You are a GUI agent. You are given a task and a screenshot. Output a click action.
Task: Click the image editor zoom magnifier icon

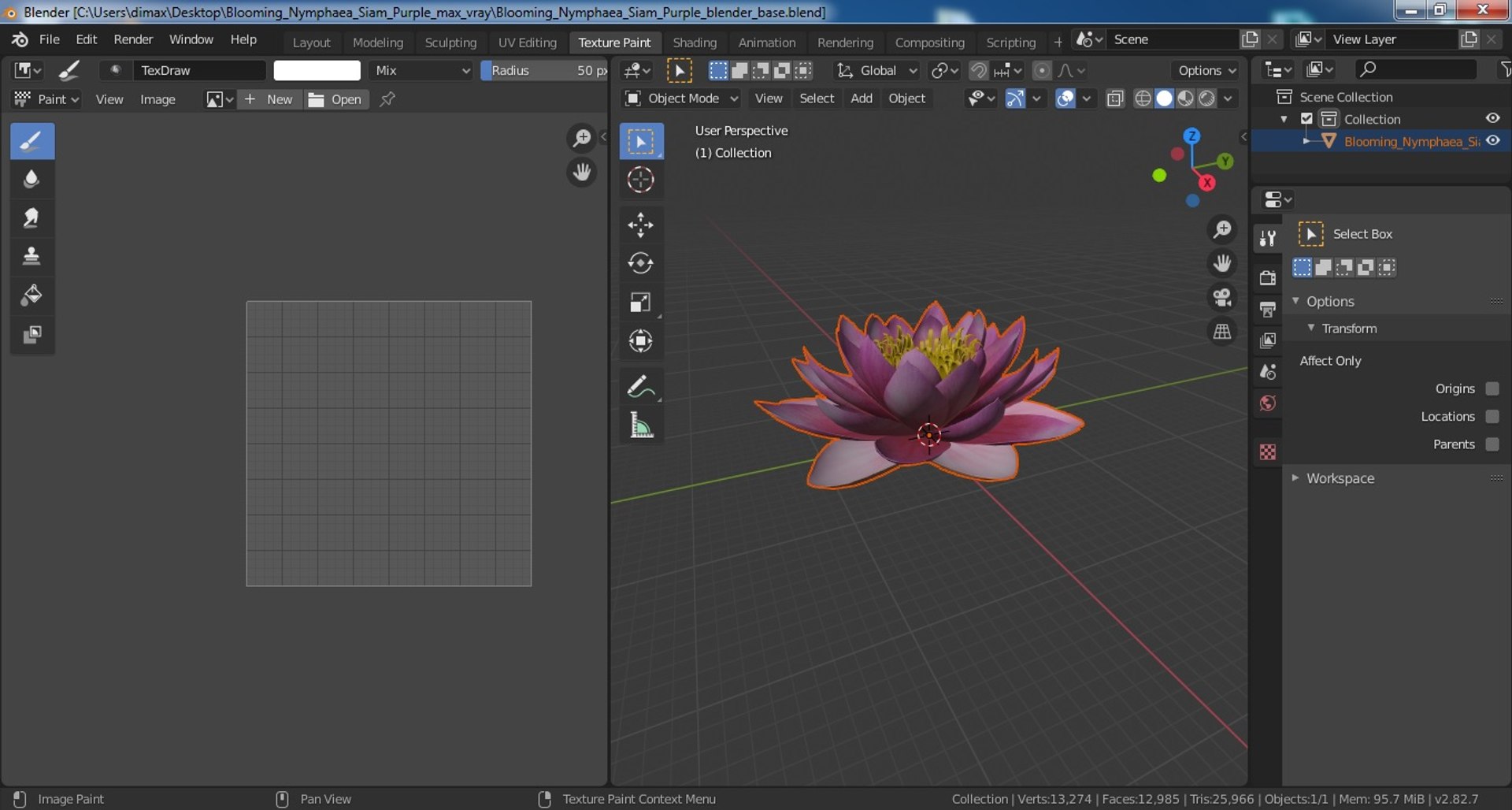click(x=582, y=139)
